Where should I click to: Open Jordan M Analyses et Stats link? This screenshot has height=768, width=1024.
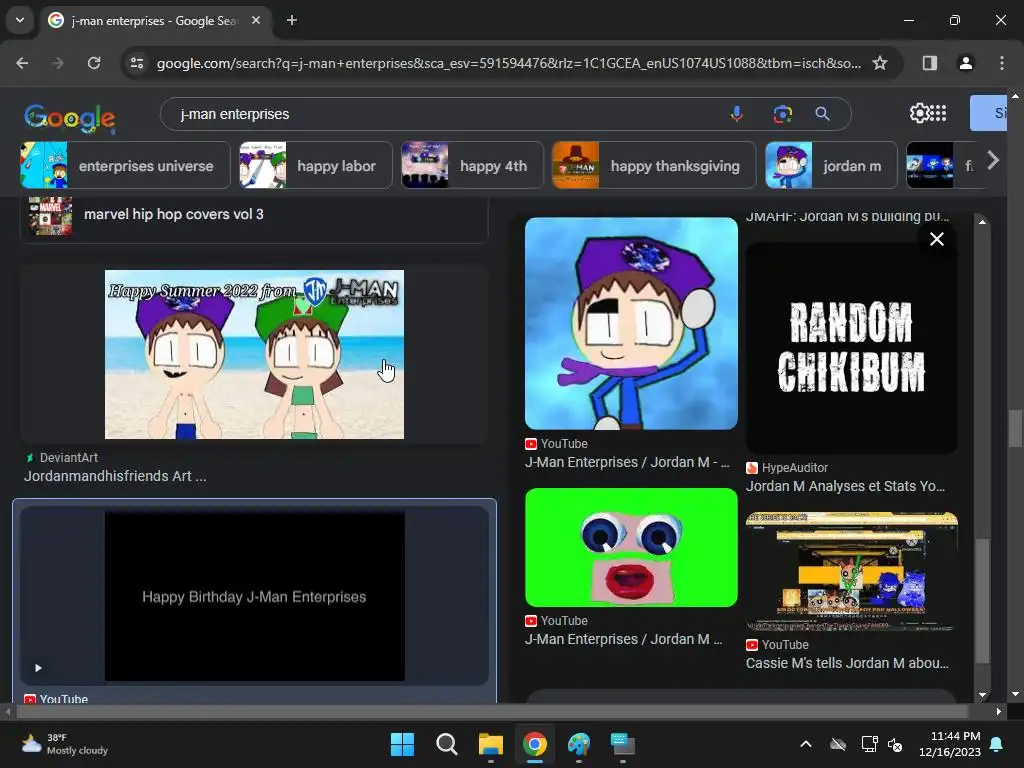pyautogui.click(x=845, y=486)
